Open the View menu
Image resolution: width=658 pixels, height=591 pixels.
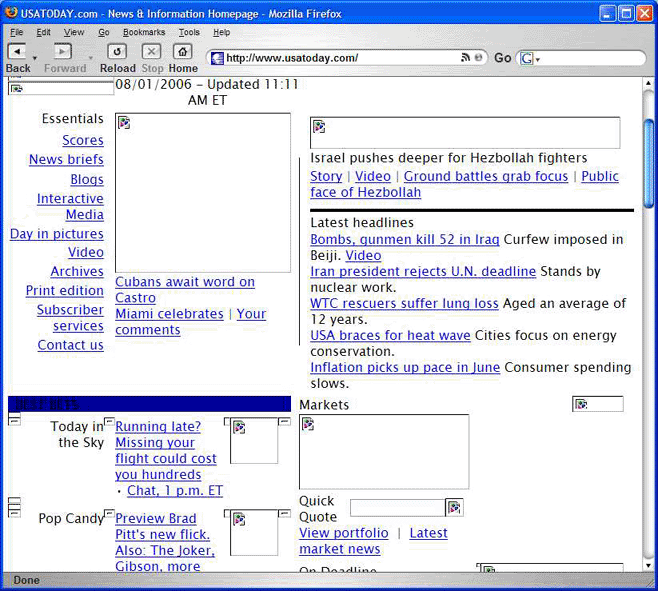74,32
